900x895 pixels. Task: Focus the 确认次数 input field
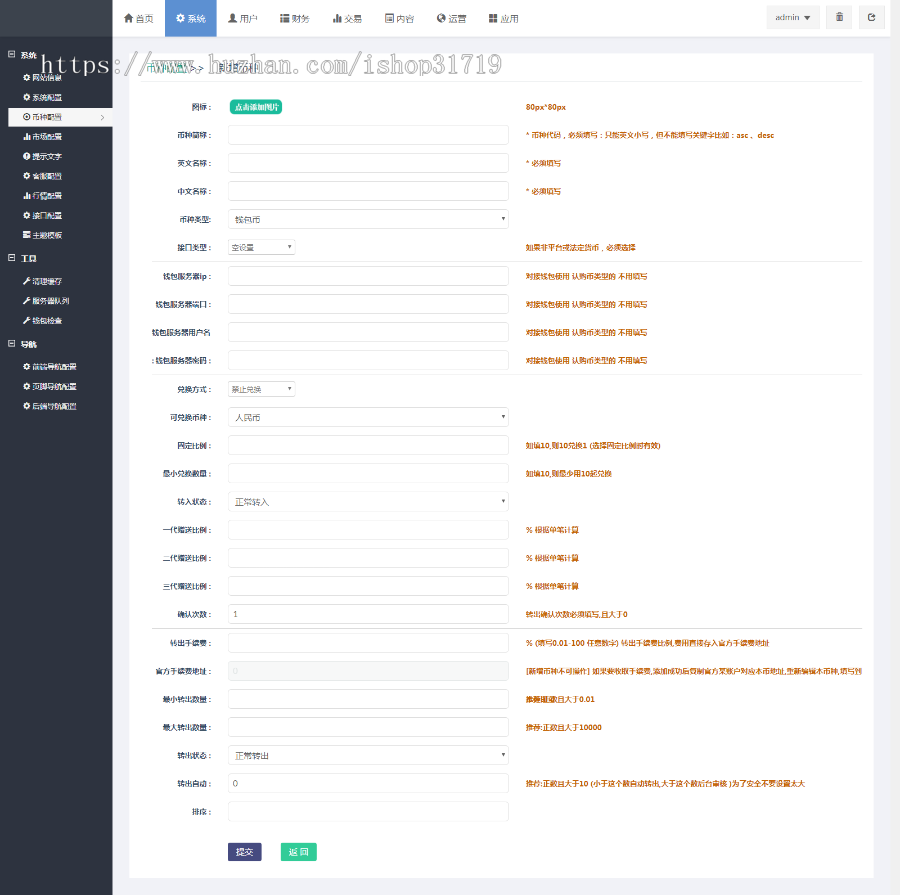pyautogui.click(x=368, y=614)
